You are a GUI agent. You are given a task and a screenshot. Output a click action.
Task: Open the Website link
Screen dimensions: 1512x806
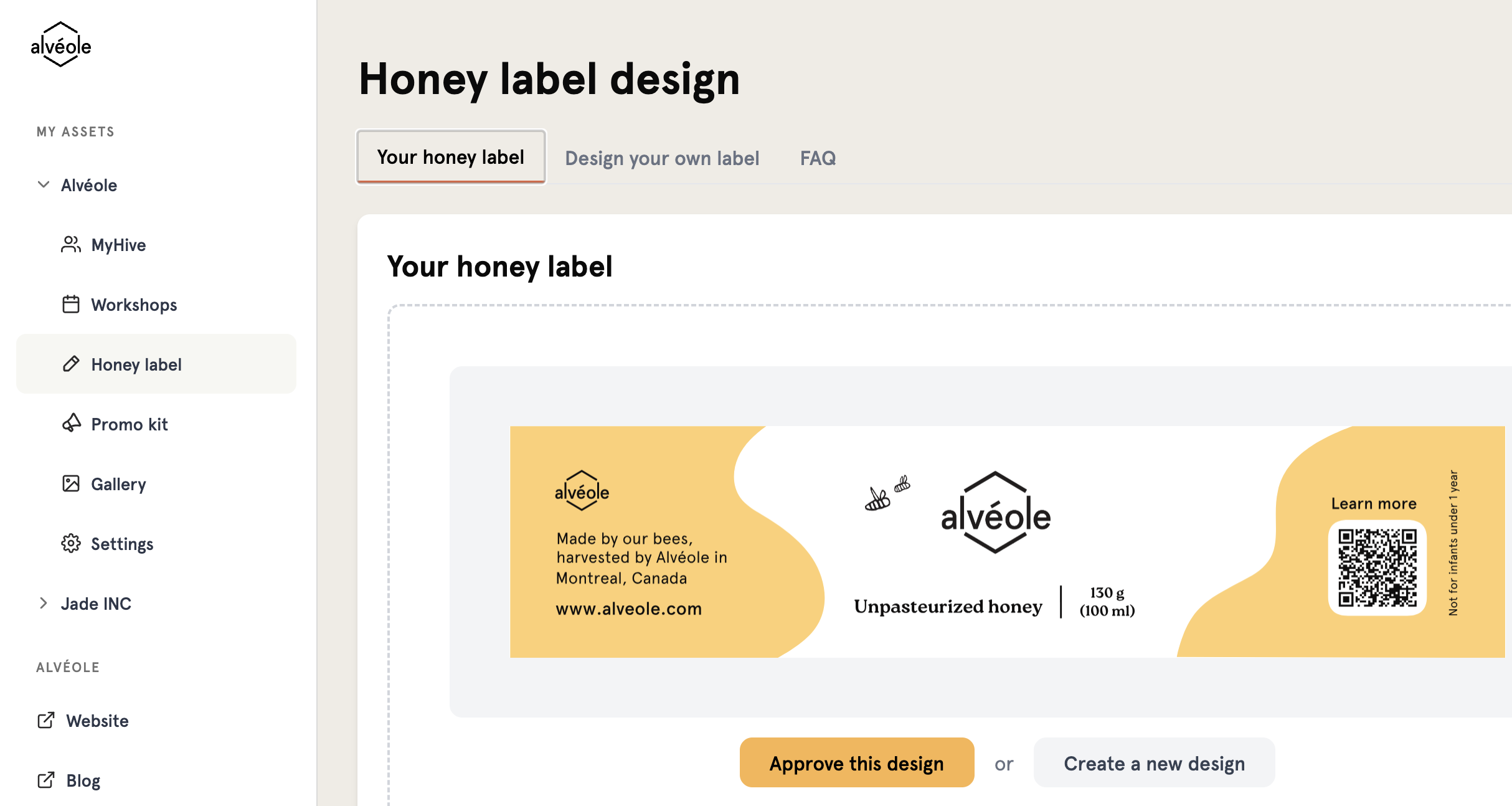click(97, 721)
